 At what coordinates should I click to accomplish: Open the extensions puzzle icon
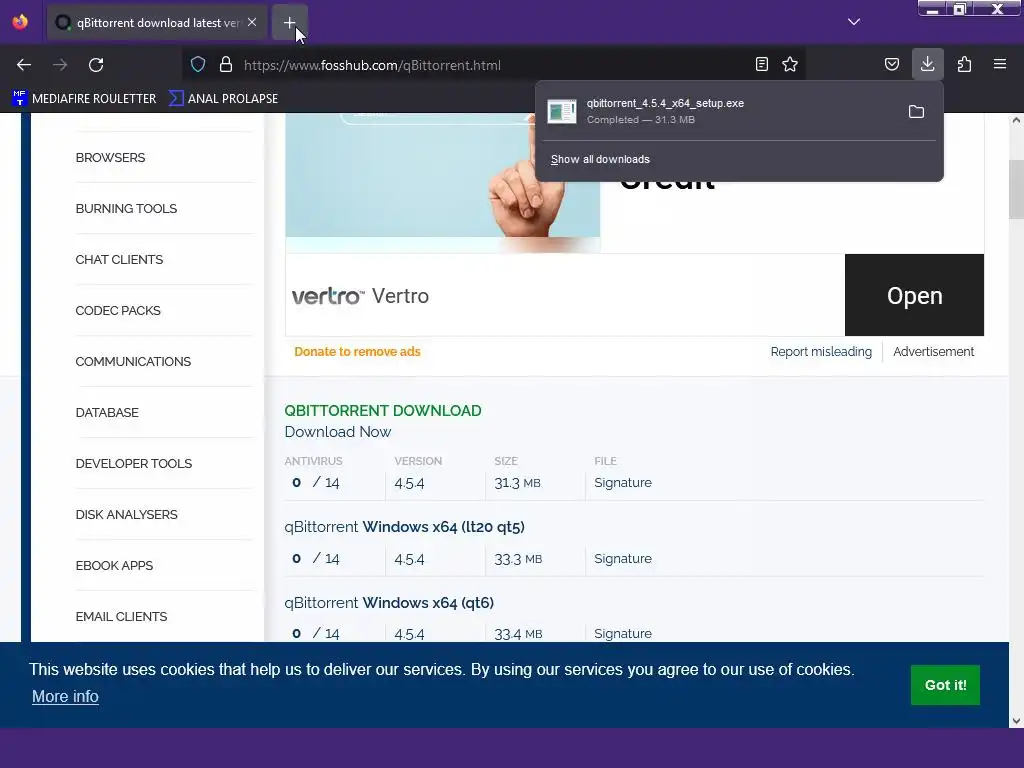tap(965, 64)
